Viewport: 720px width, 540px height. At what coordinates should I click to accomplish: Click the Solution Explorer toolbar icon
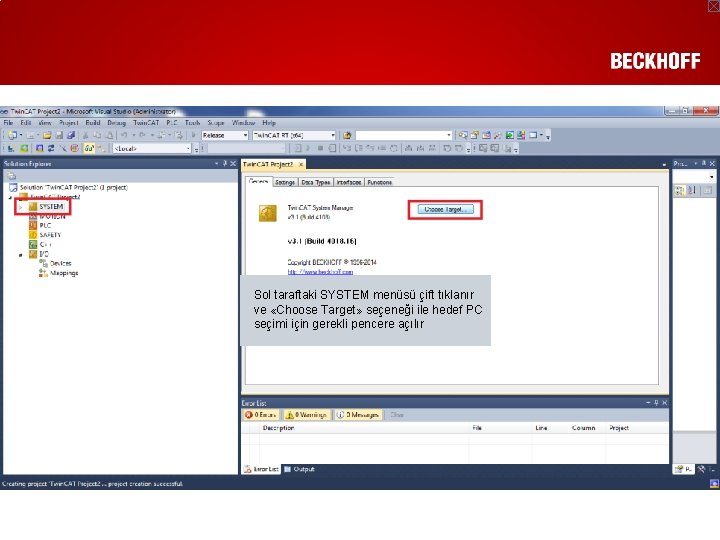pyautogui.click(x=463, y=135)
